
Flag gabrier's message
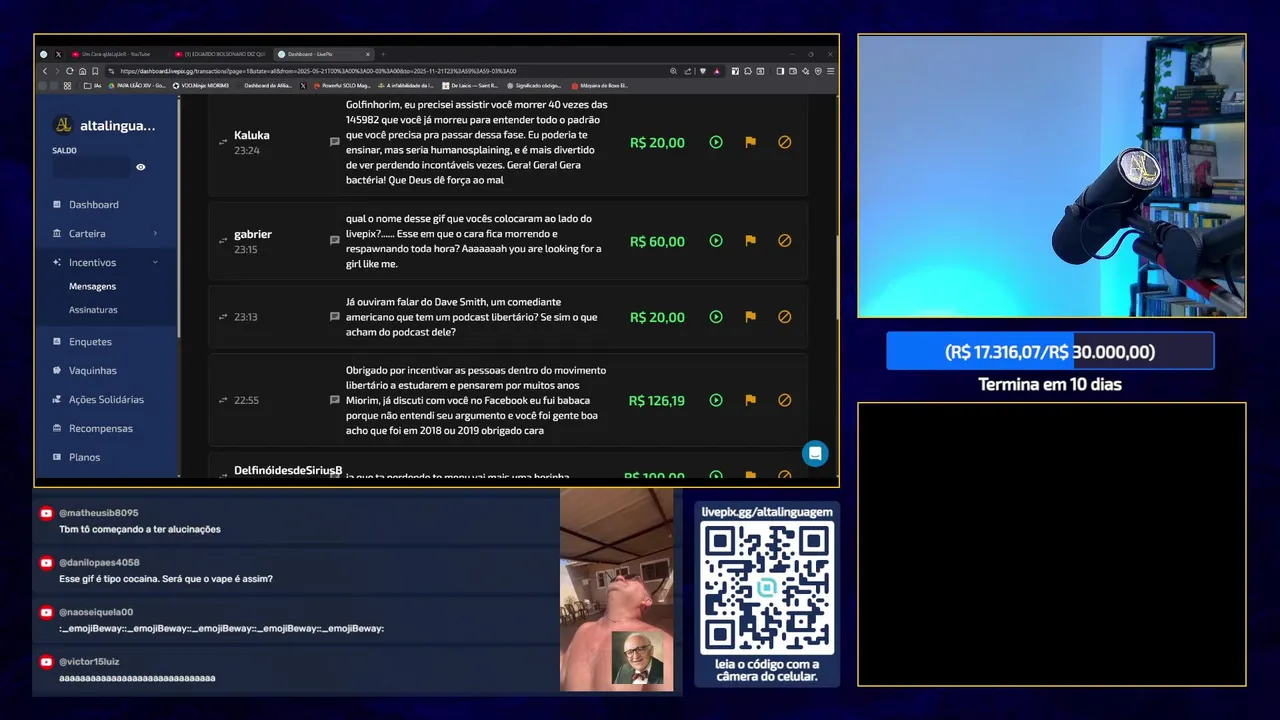pos(750,241)
